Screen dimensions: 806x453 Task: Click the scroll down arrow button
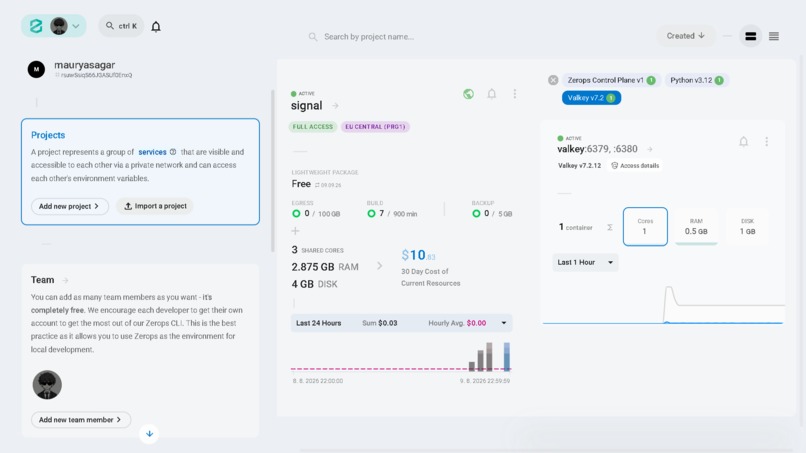pos(149,434)
